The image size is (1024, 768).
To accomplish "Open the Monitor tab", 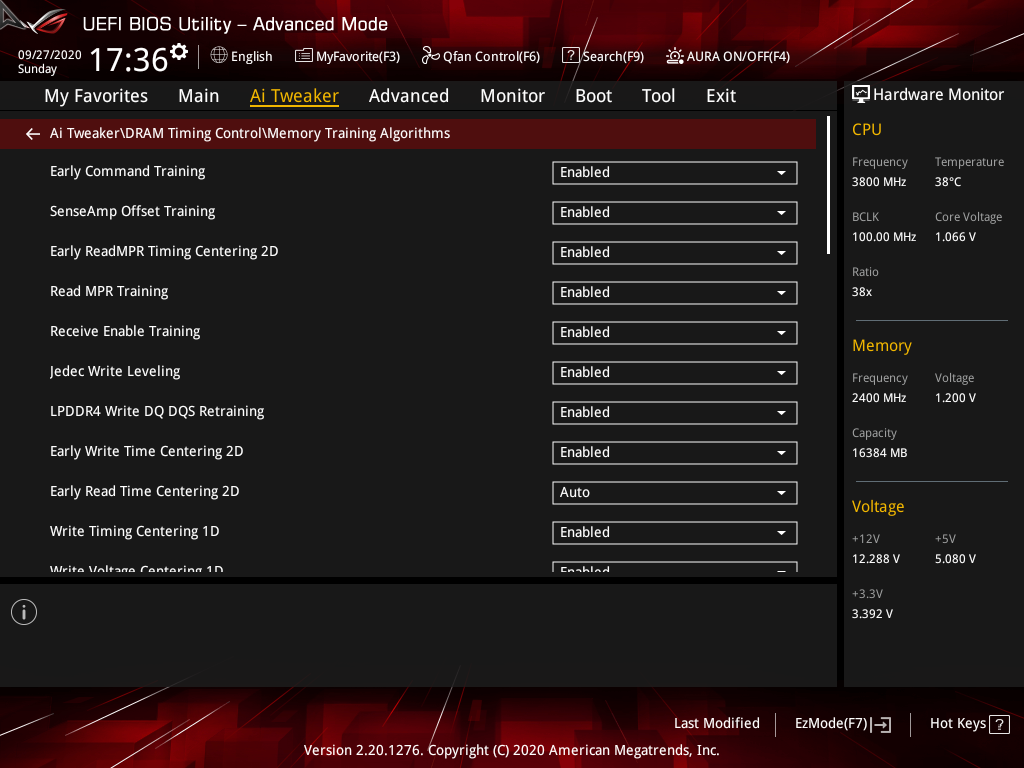I will click(512, 96).
